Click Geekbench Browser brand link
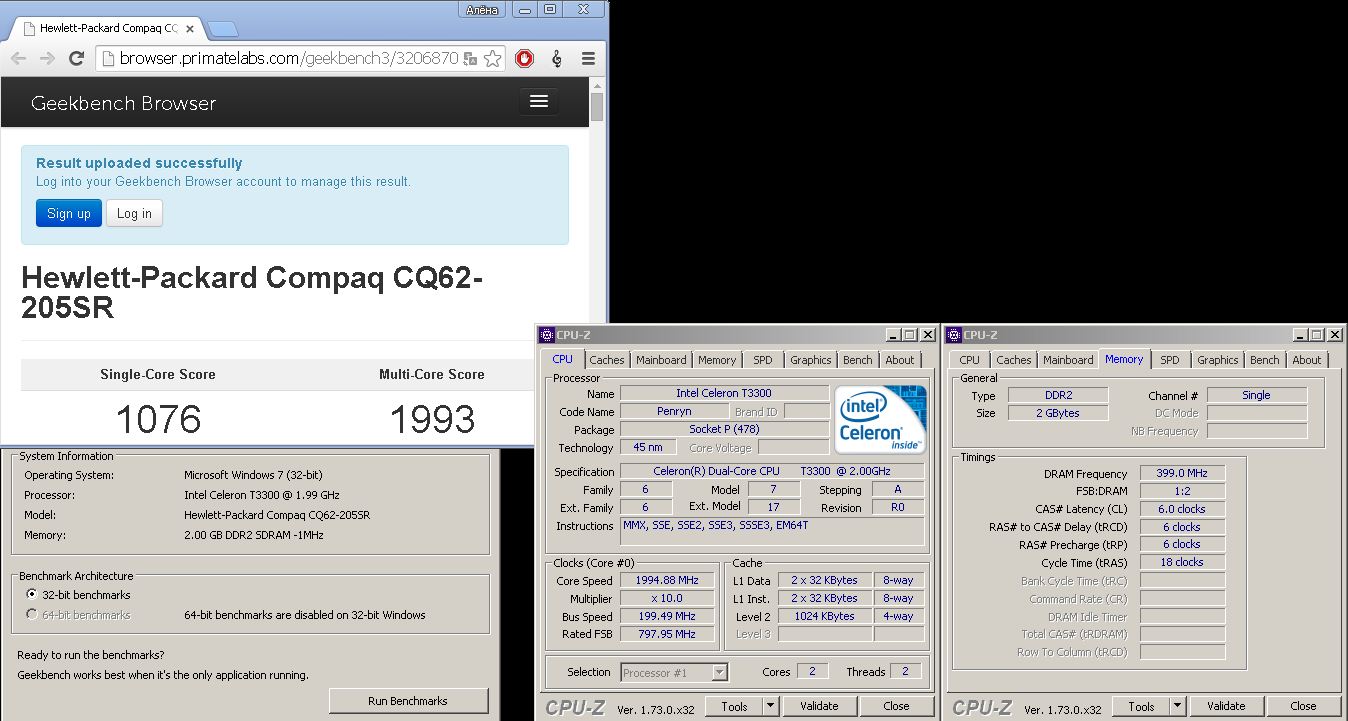 pos(123,103)
